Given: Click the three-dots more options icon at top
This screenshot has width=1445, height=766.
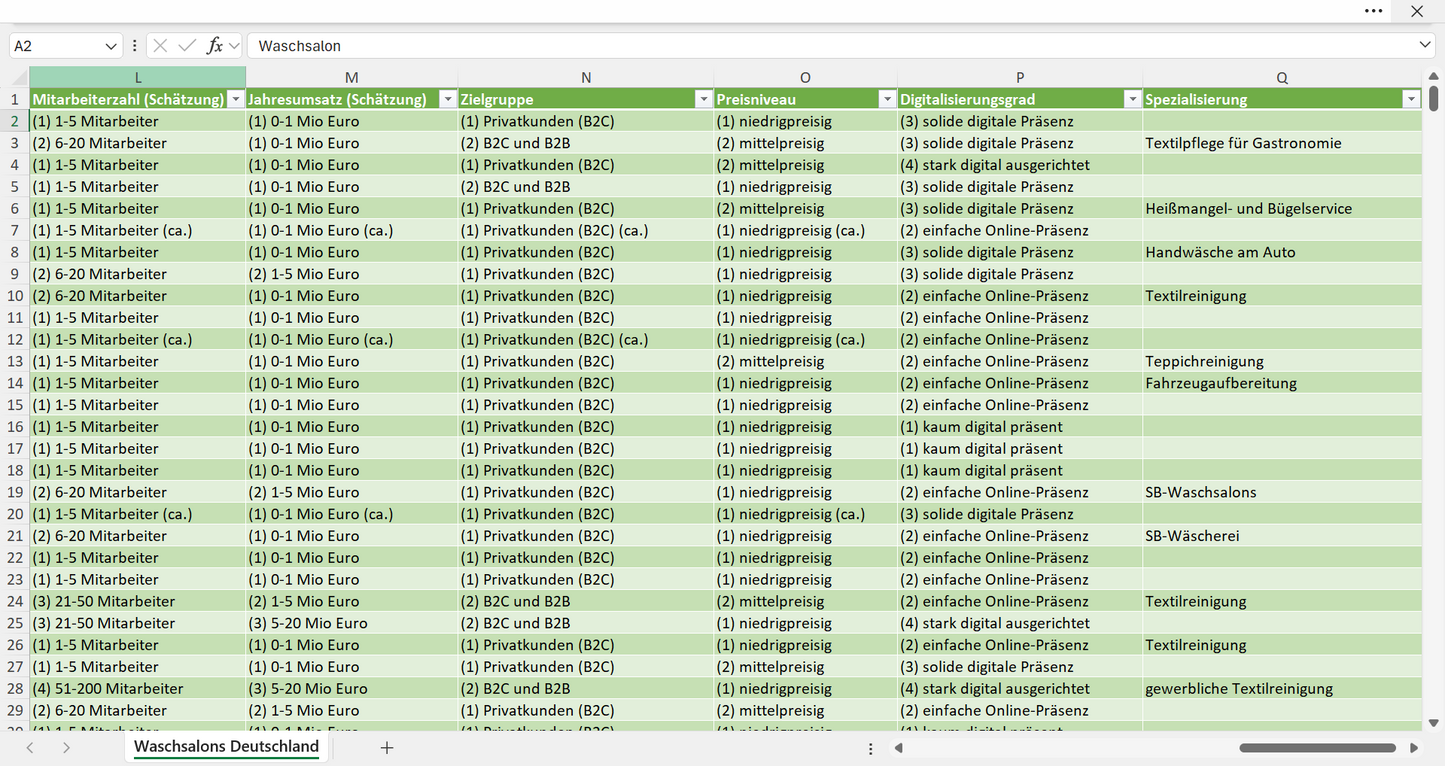Looking at the screenshot, I should pos(1374,11).
